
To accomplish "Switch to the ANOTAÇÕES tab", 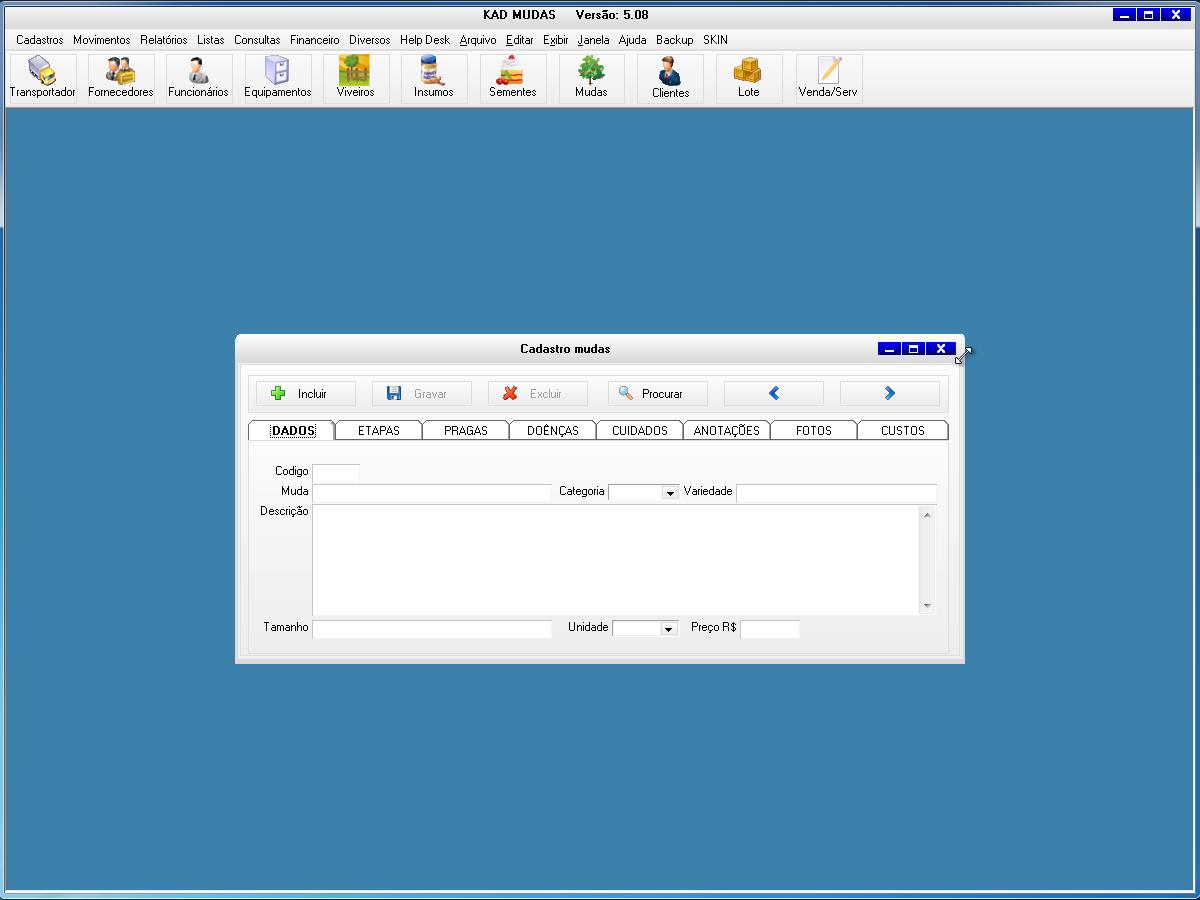I will point(727,430).
